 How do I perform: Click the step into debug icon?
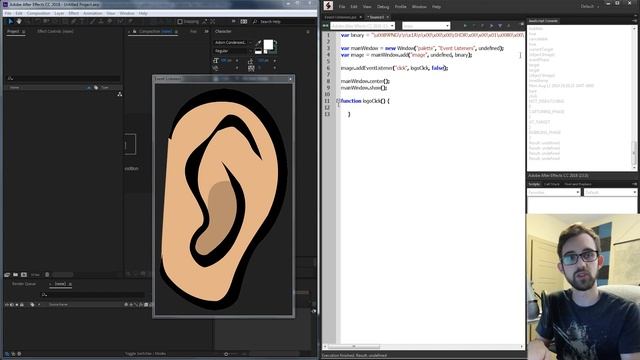500,26
